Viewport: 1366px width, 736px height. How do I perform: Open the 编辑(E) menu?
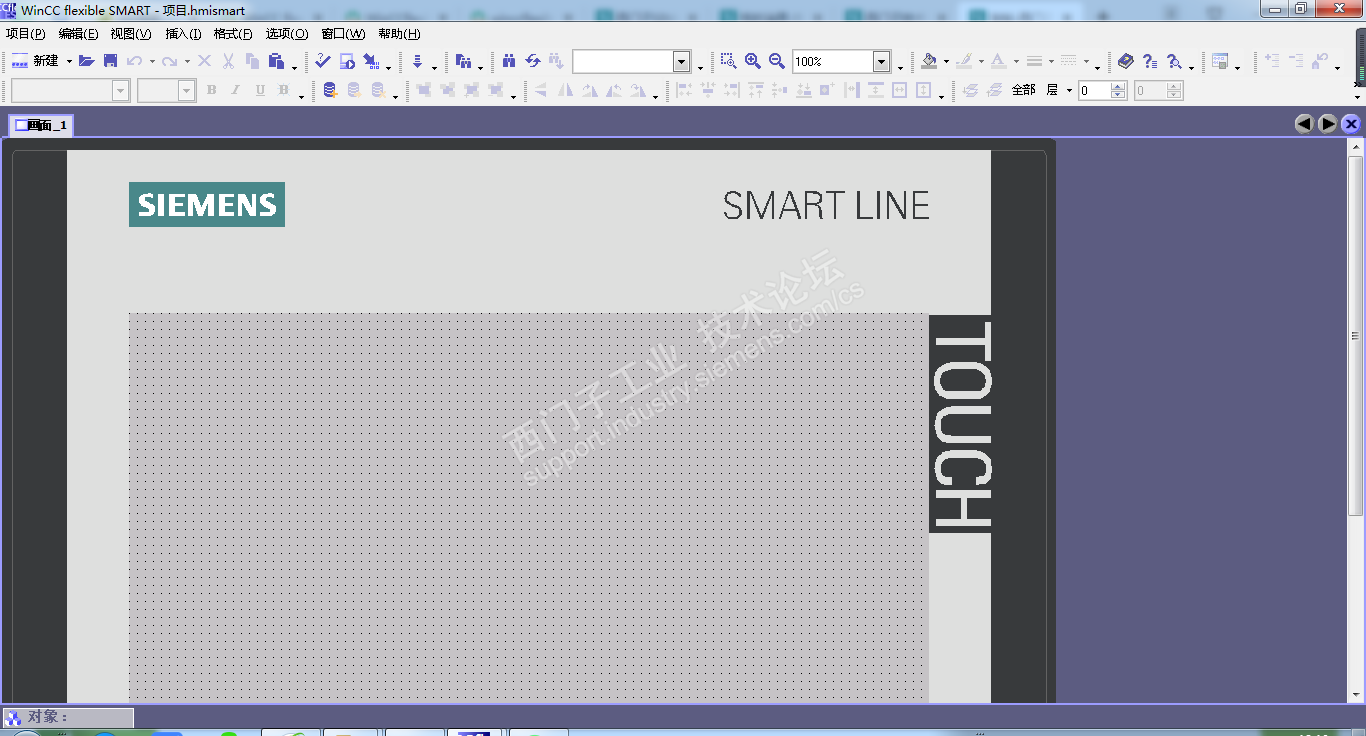pos(78,34)
